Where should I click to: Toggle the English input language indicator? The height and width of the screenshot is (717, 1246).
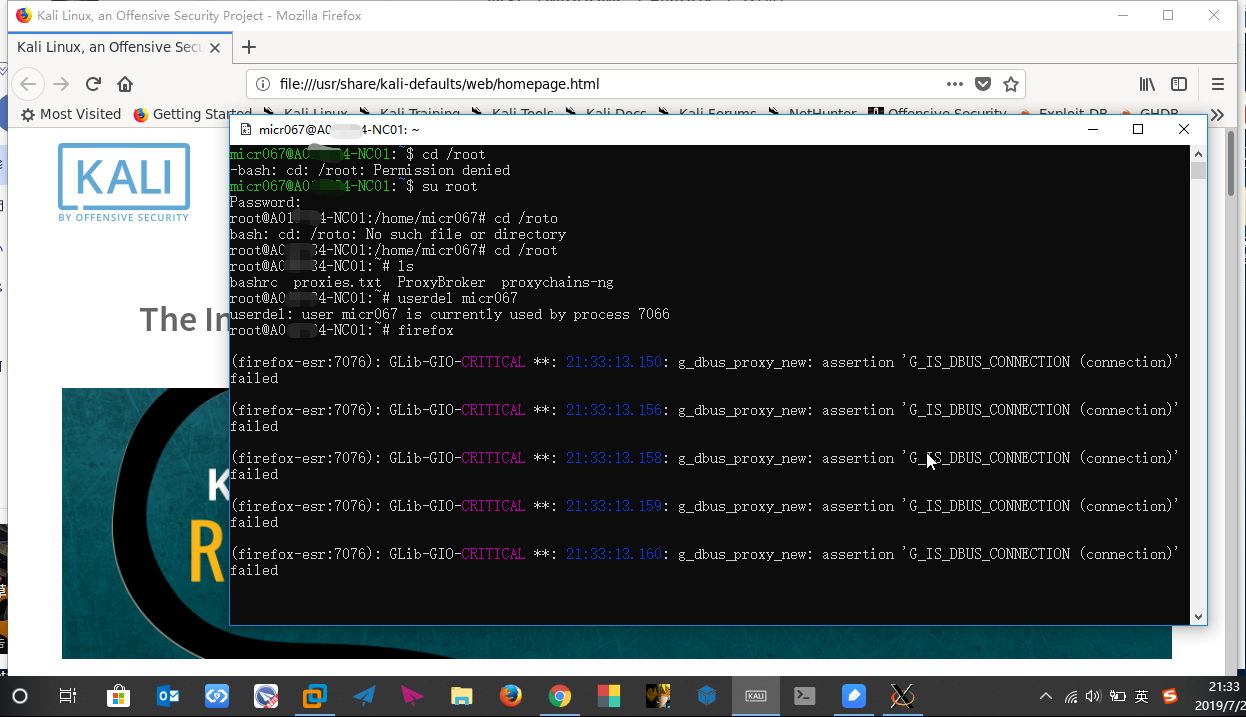(1142, 696)
